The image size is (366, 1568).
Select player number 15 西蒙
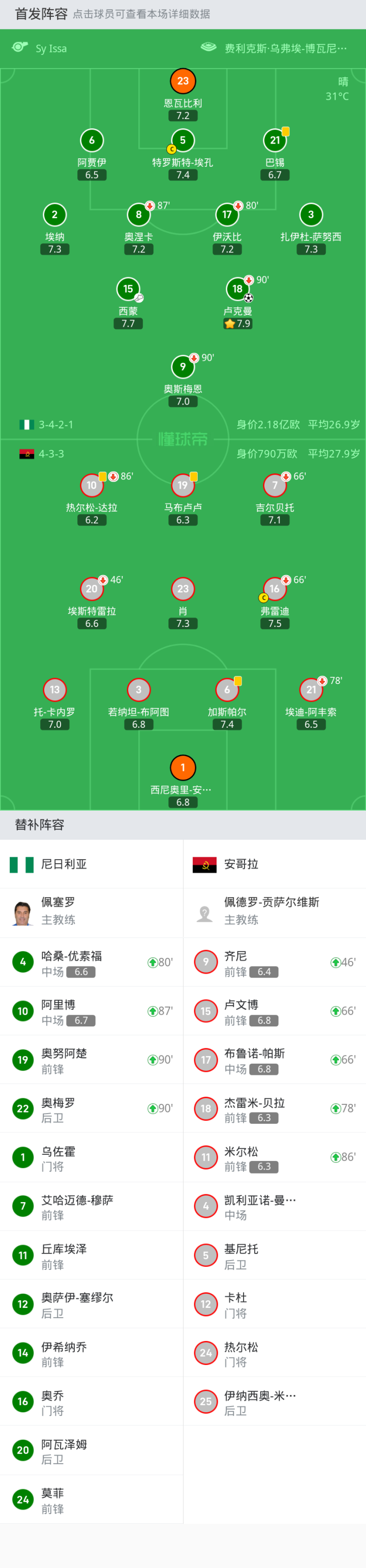pos(128,289)
